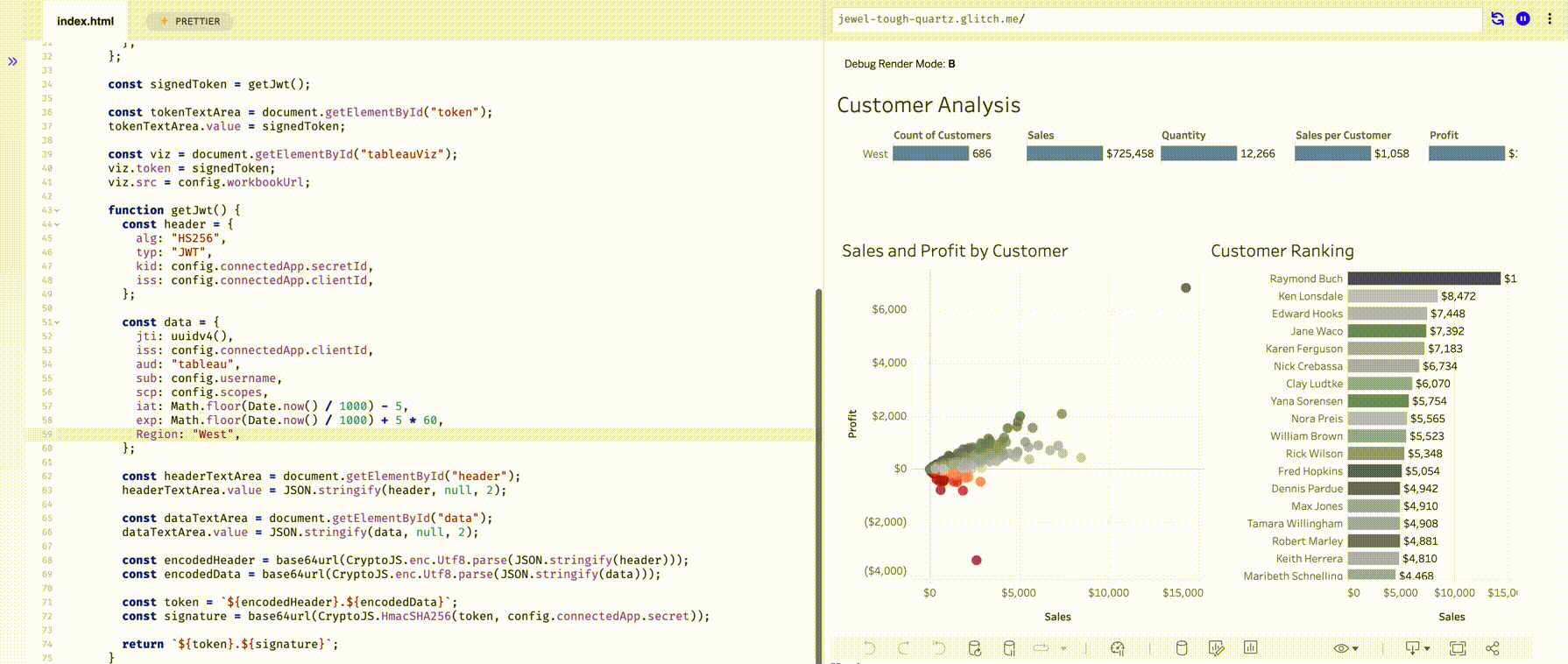Image resolution: width=1568 pixels, height=664 pixels.
Task: Select the Profit summary bar in West row
Action: (x=1466, y=153)
